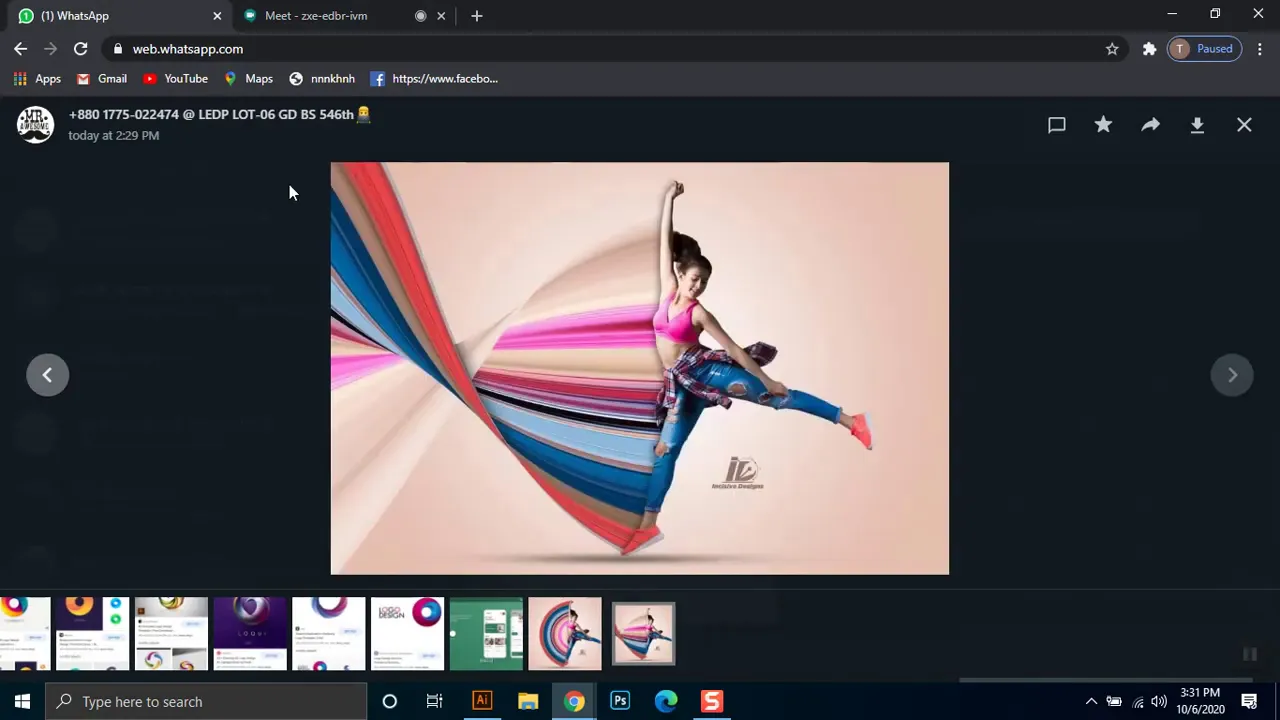Download the viewed image
Viewport: 1280px width, 720px height.
(x=1197, y=125)
